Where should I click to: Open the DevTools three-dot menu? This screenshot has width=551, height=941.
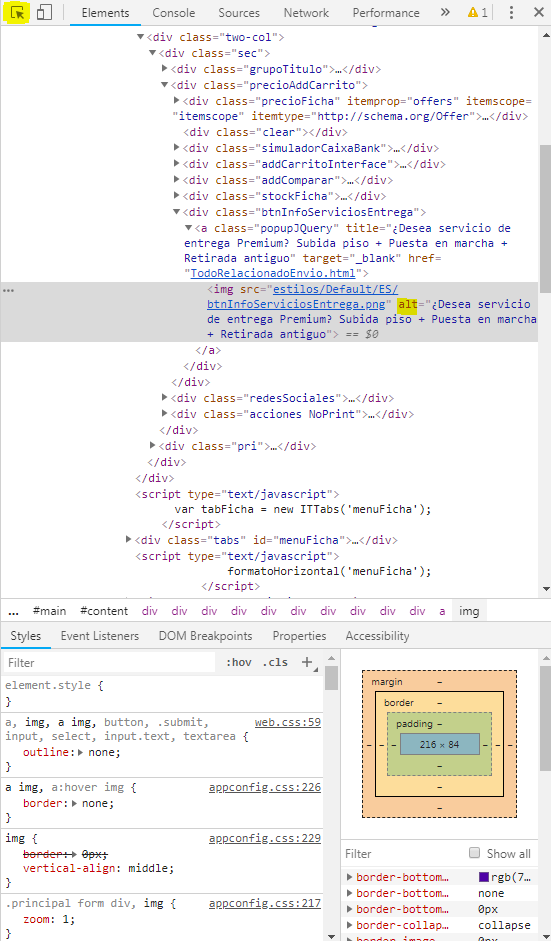pyautogui.click(x=511, y=13)
